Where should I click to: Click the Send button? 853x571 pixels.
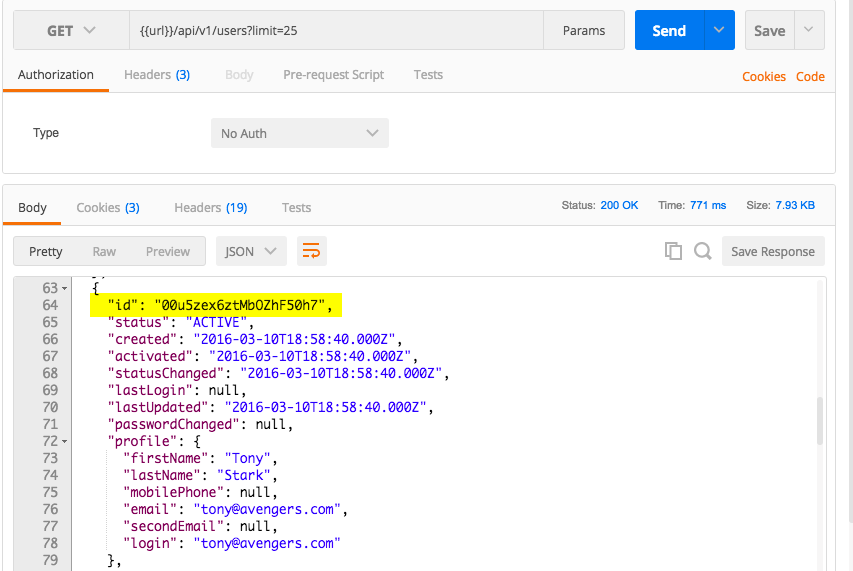(669, 31)
